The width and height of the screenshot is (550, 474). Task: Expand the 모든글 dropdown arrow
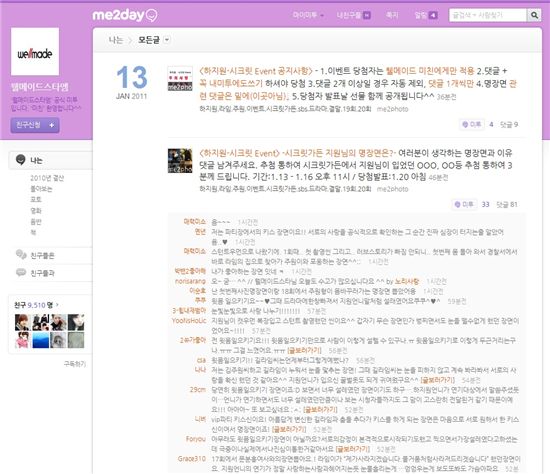167,40
